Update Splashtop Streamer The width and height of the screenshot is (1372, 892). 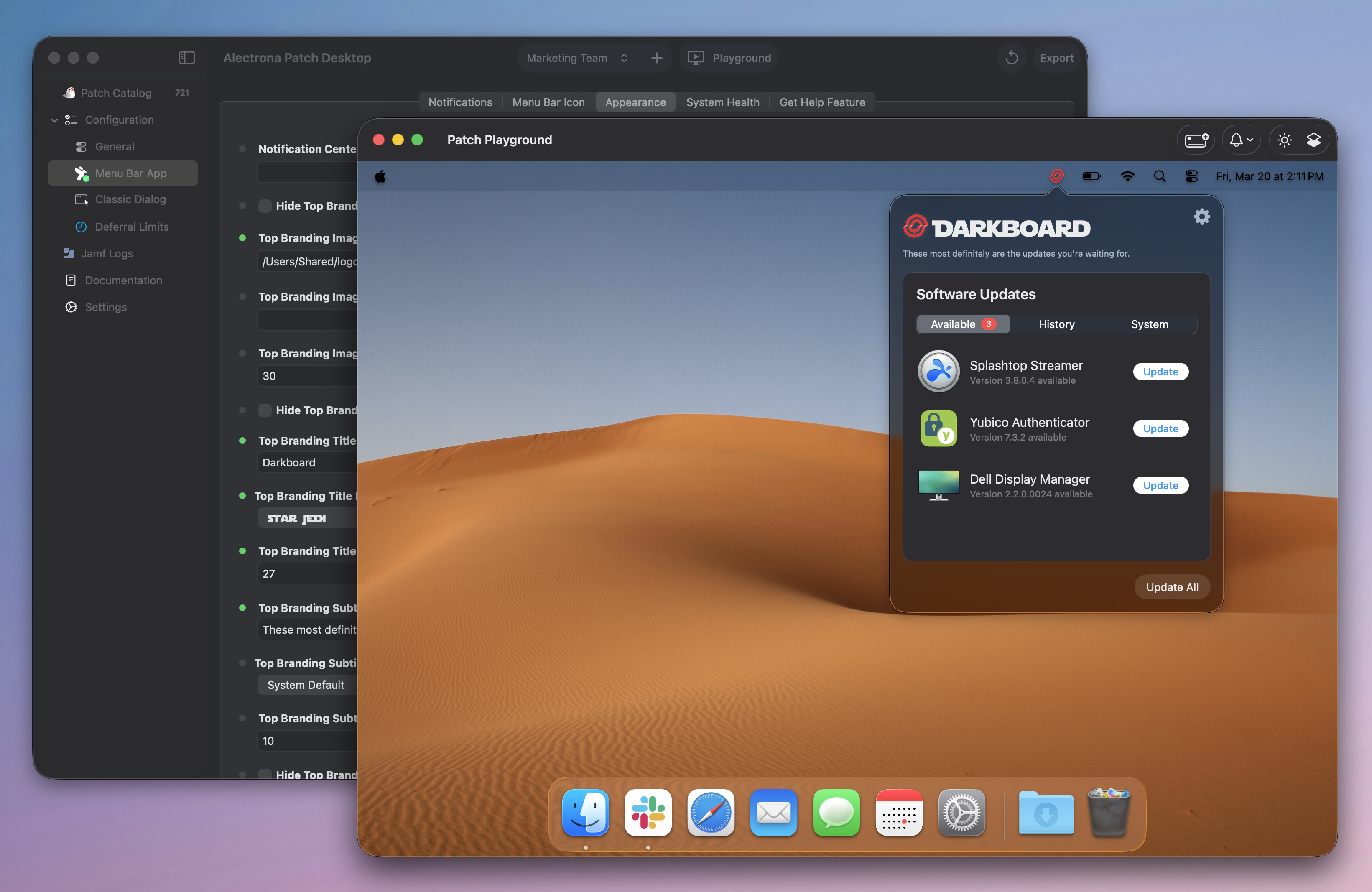pos(1160,372)
